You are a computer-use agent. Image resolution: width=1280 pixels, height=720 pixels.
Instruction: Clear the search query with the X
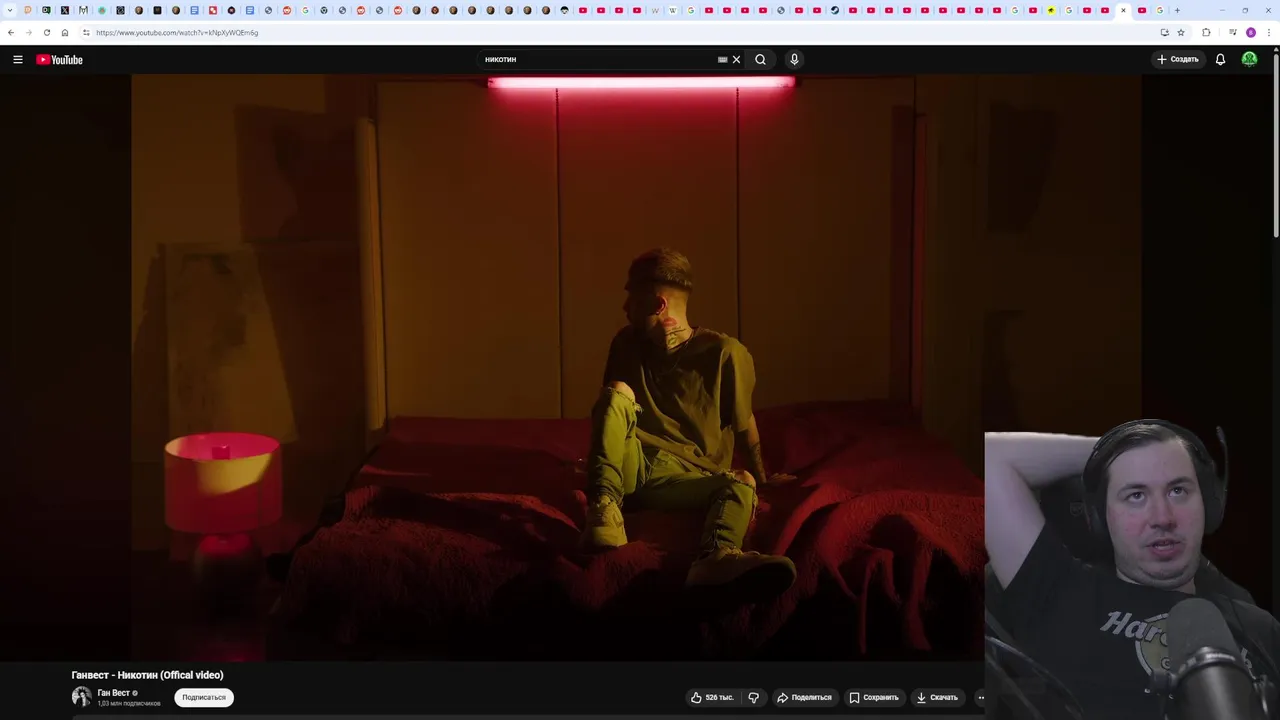click(x=737, y=59)
